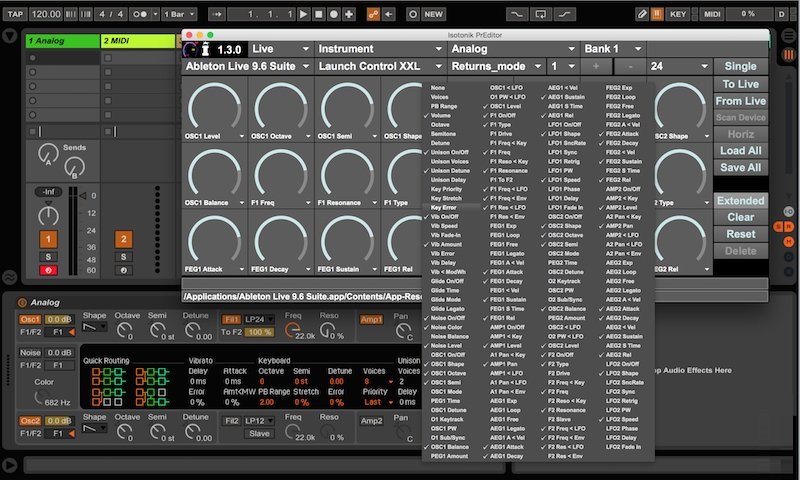Arm the arrangement Record button

[x=334, y=14]
